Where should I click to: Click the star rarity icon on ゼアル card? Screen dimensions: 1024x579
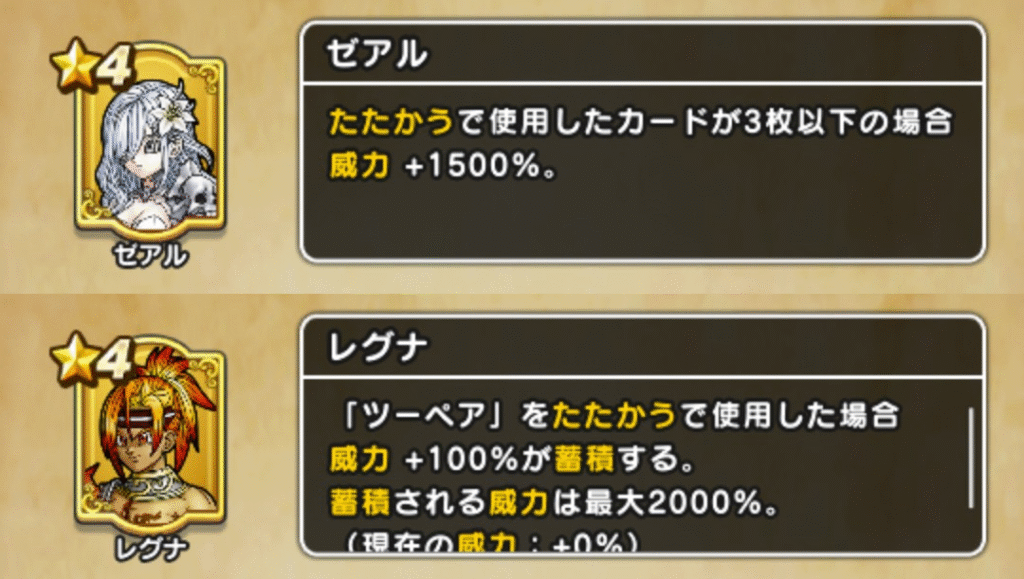(70, 68)
